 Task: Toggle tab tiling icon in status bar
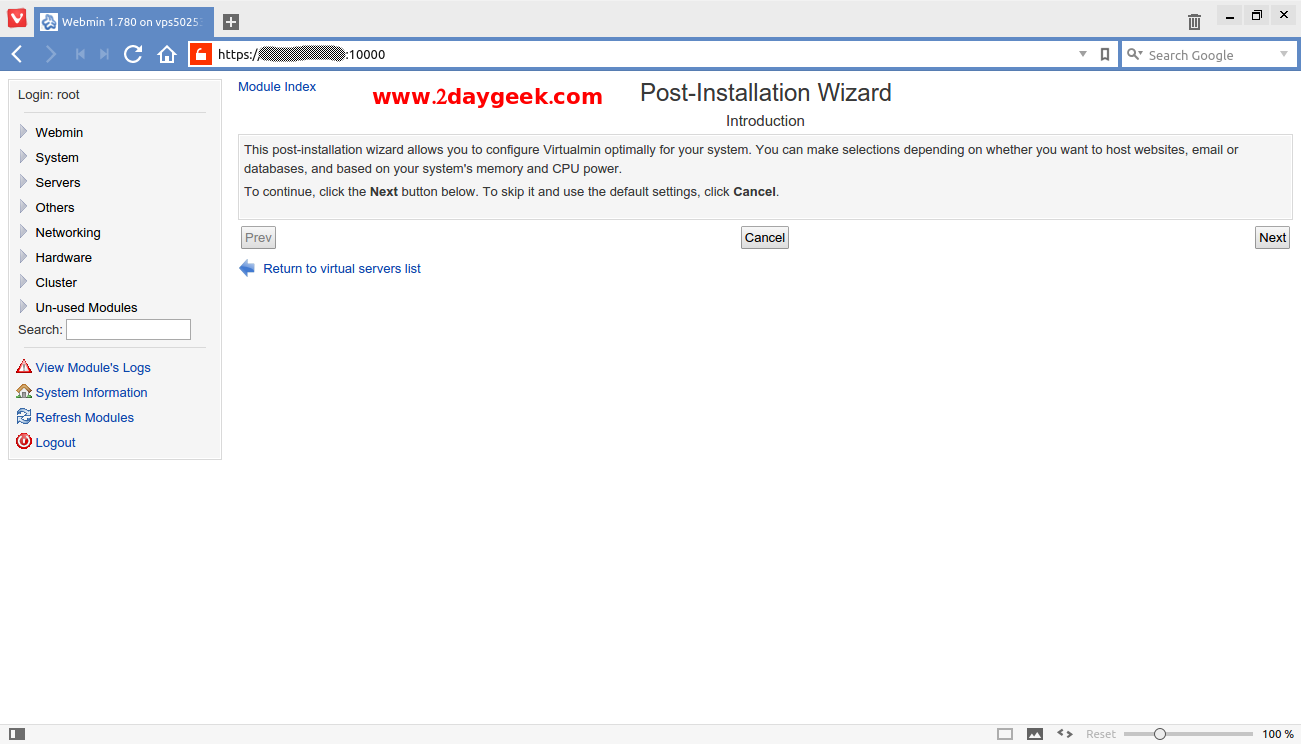(1005, 734)
